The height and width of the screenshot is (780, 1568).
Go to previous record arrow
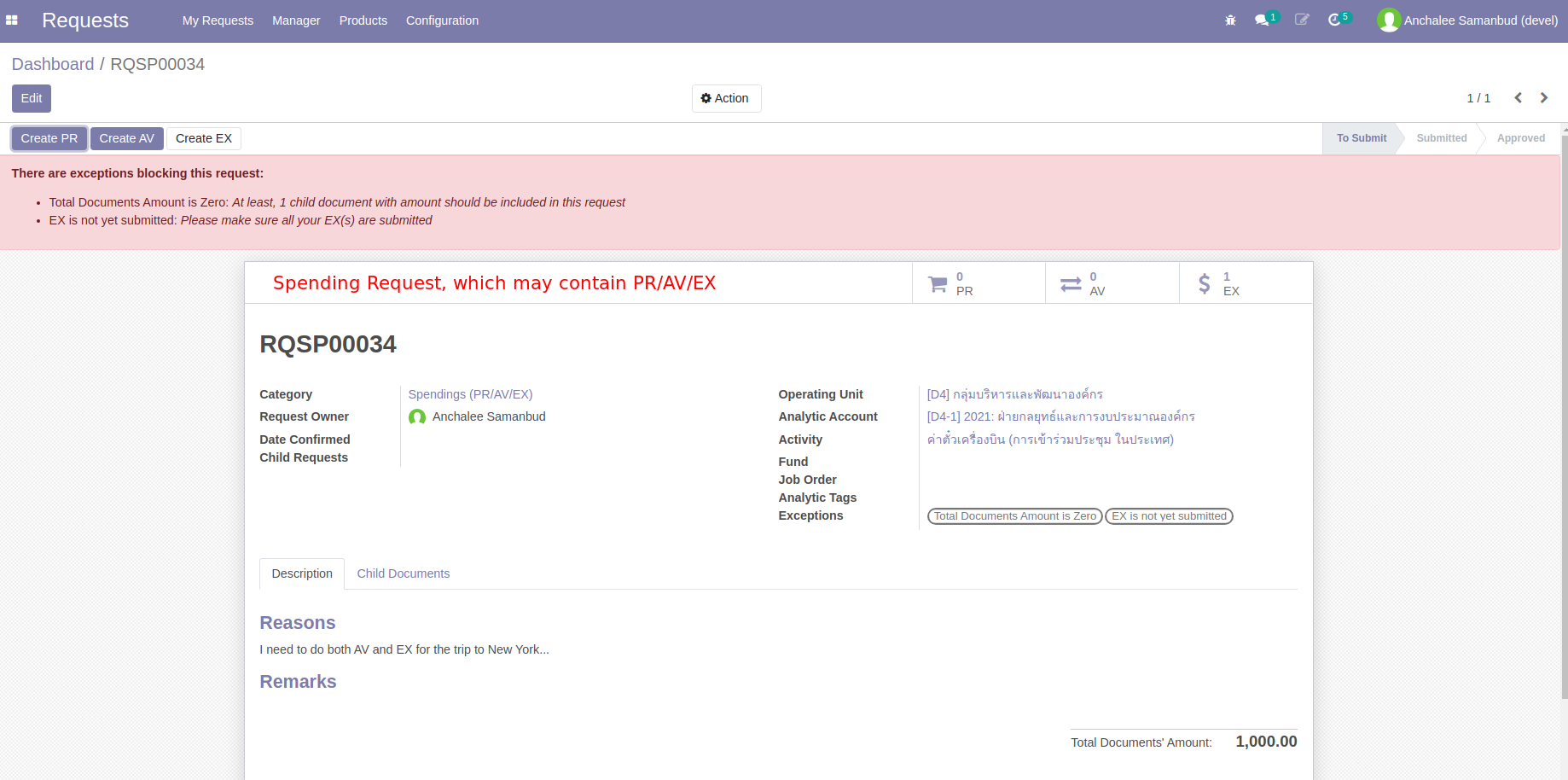click(x=1518, y=98)
